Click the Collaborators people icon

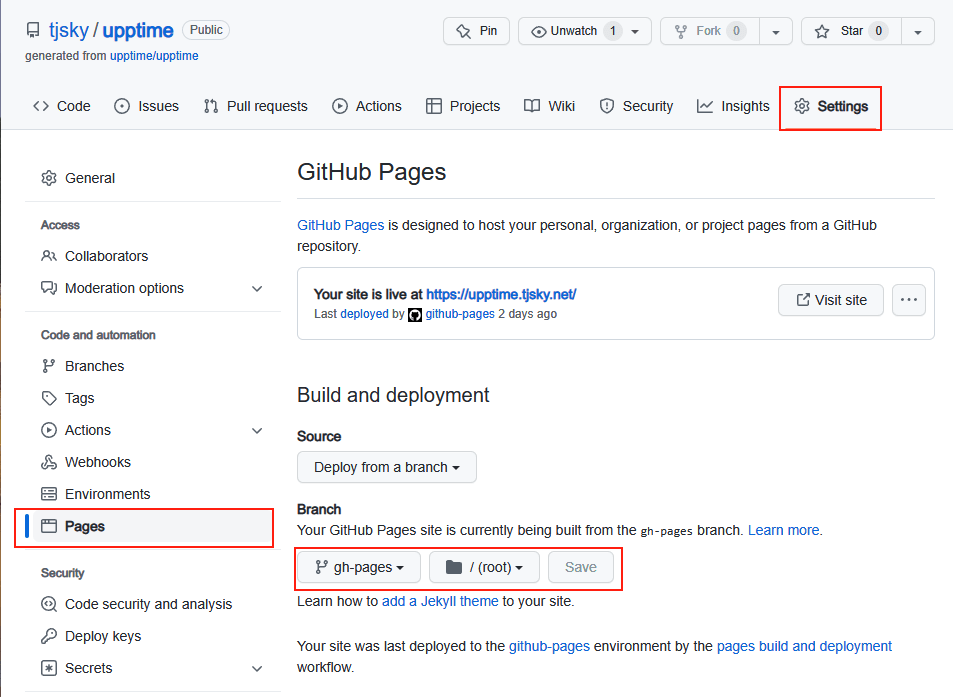tap(49, 256)
